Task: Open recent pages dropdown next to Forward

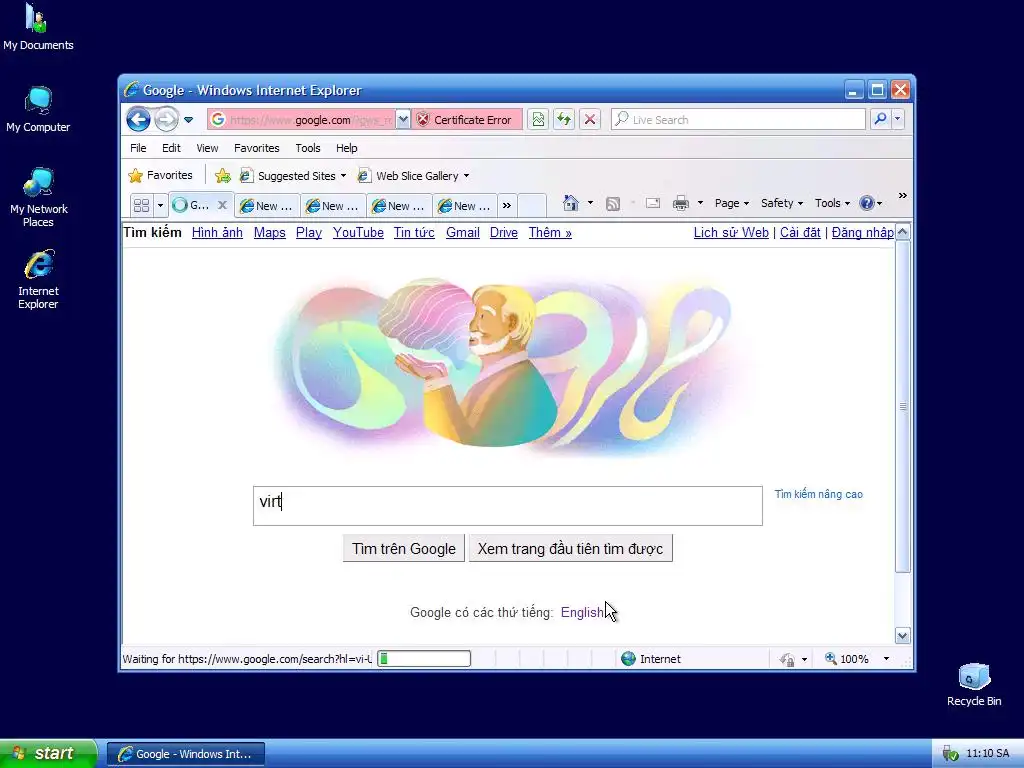Action: point(188,120)
